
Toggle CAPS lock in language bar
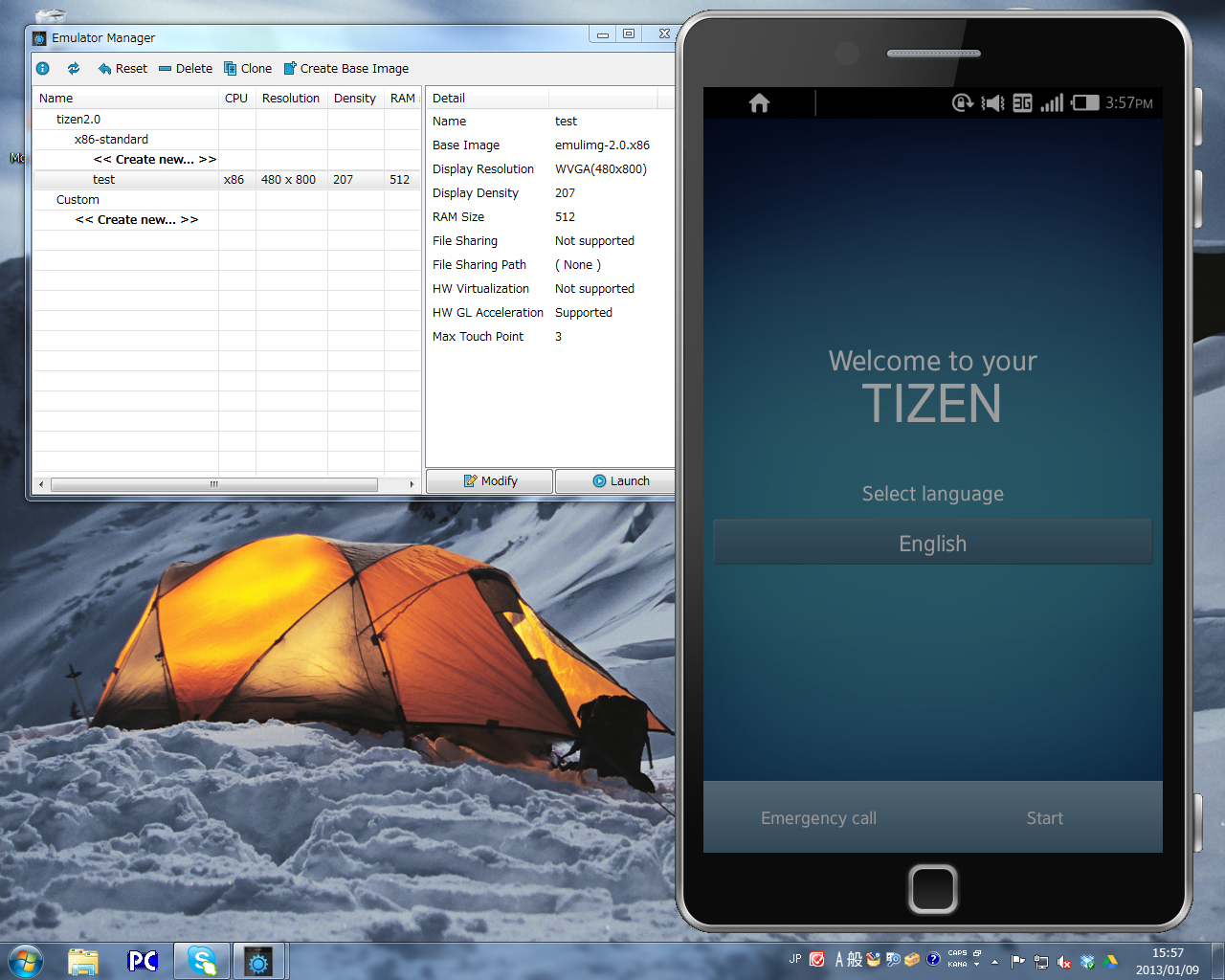[957, 953]
